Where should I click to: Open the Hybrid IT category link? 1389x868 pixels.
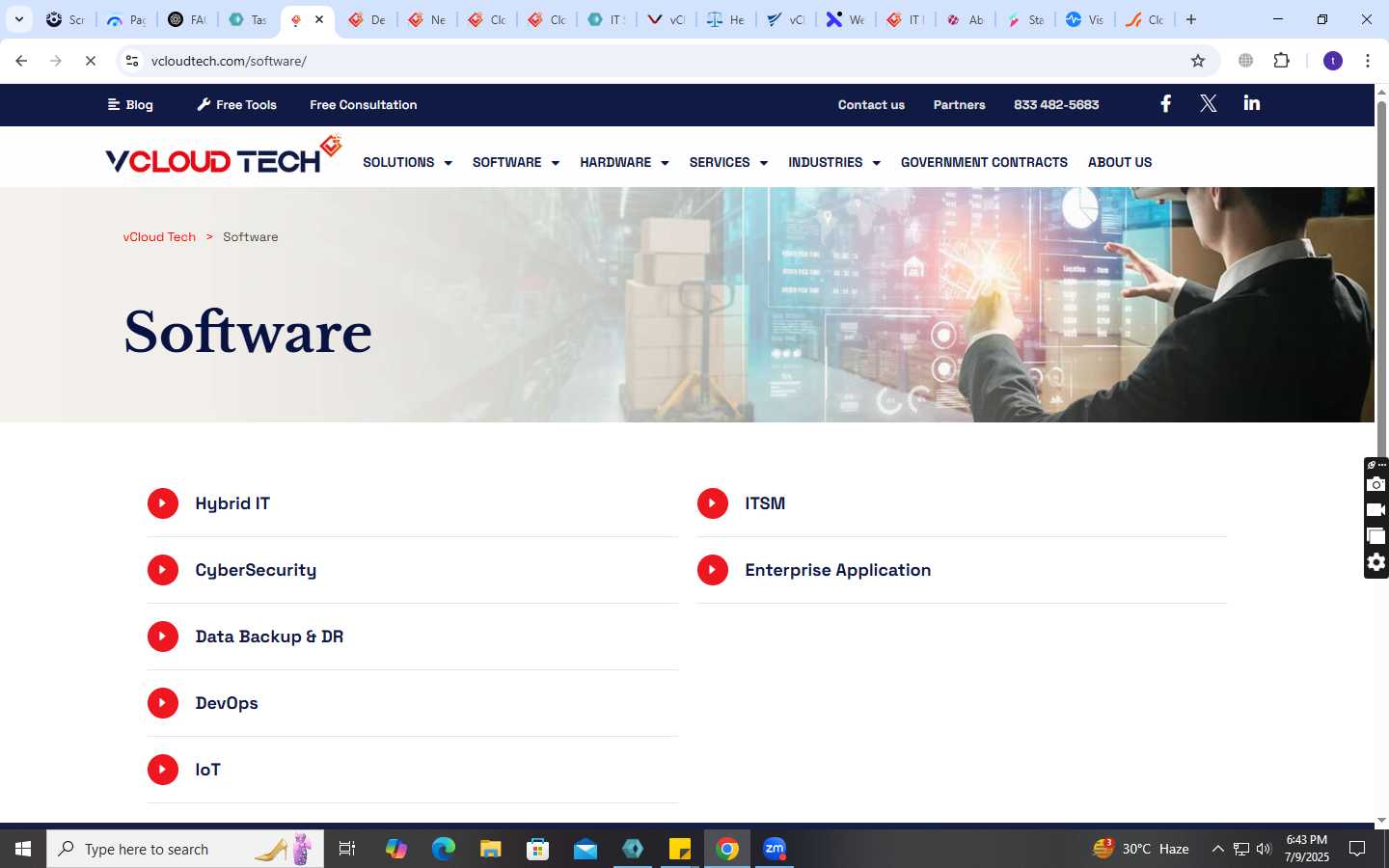coord(232,503)
